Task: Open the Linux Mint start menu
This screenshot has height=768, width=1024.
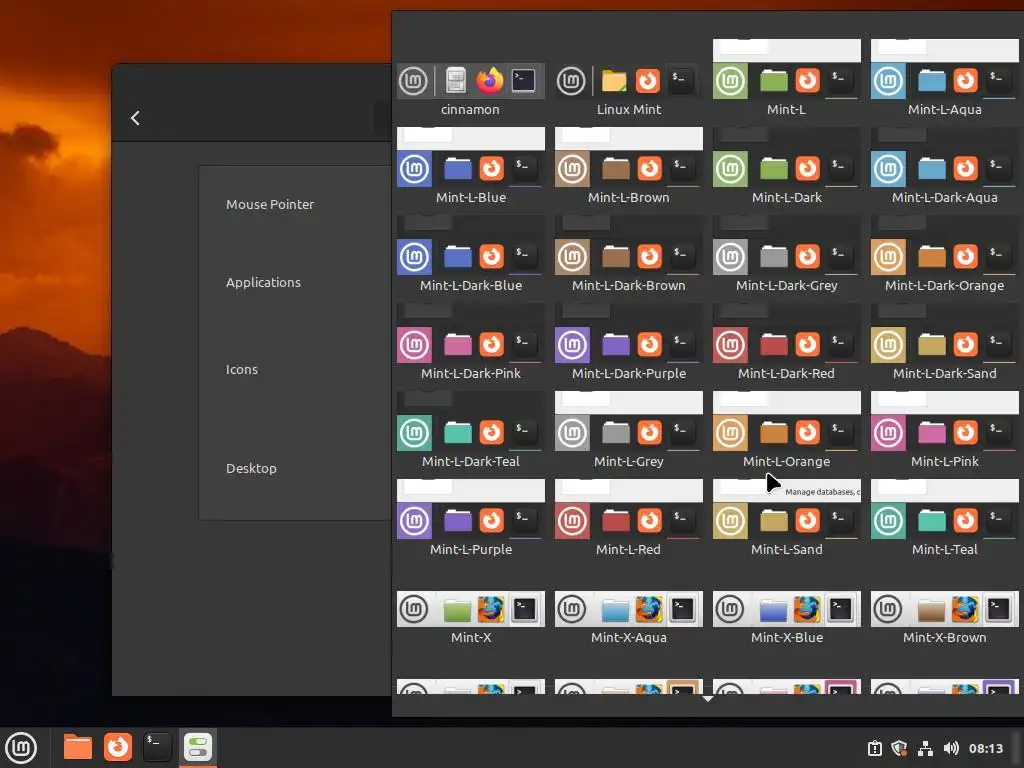Action: 21,747
